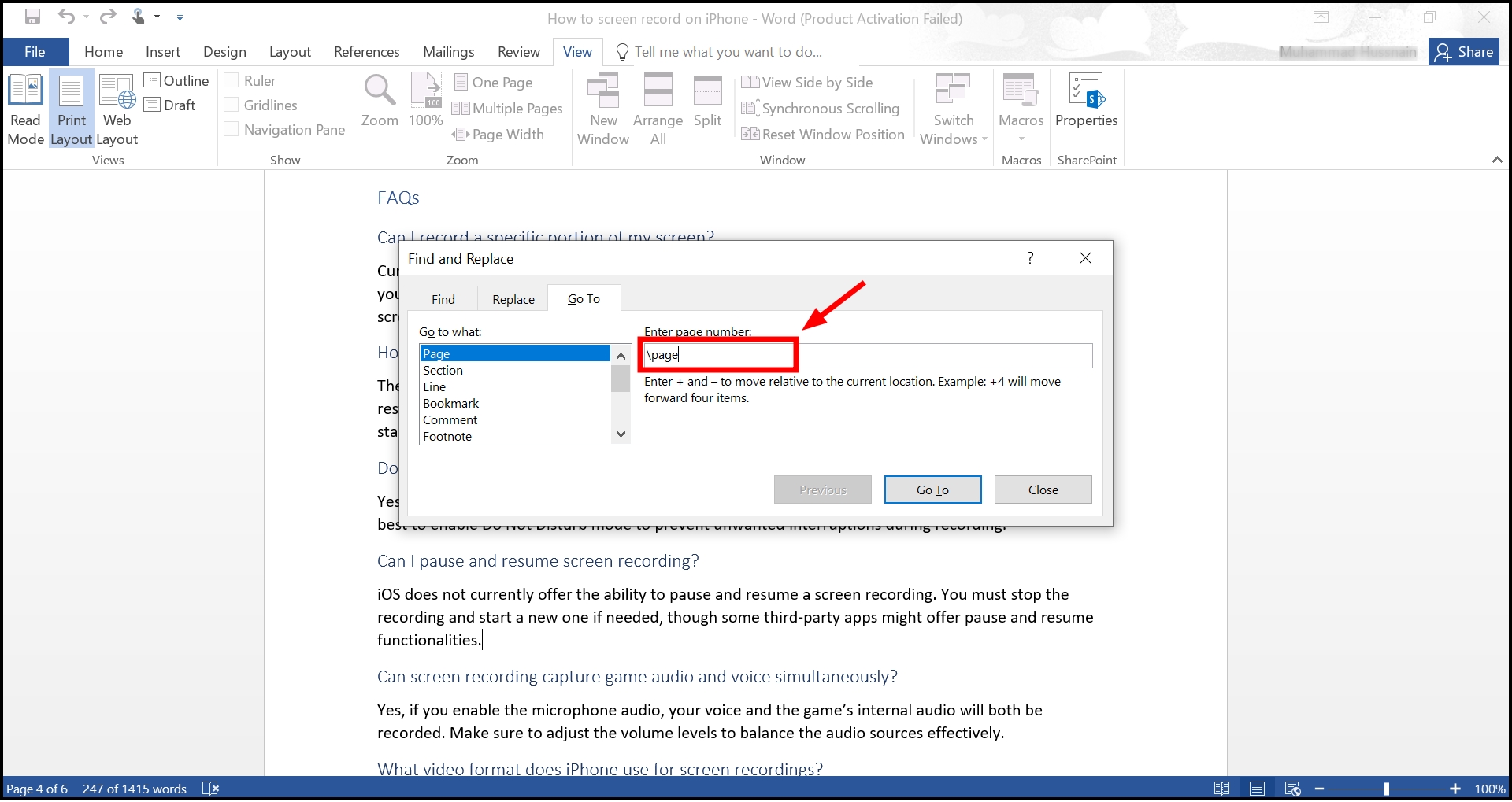Toggle the Gridlines checkbox
The image size is (1512, 802).
[x=232, y=105]
